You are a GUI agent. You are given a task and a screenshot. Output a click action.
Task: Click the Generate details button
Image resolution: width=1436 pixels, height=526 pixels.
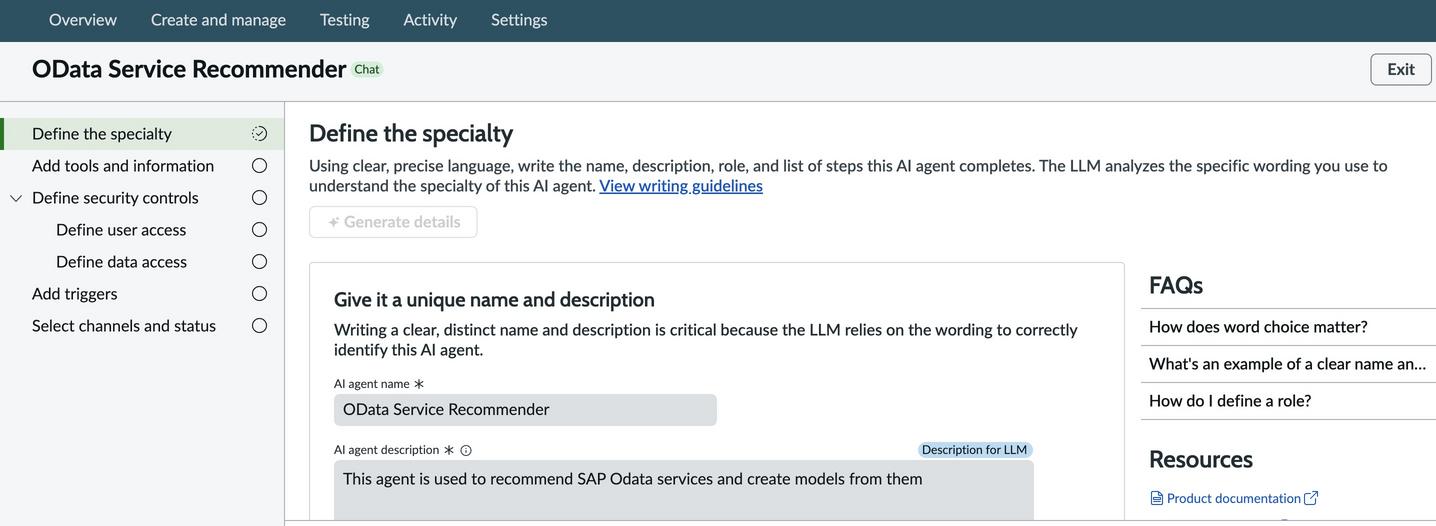[x=393, y=222]
